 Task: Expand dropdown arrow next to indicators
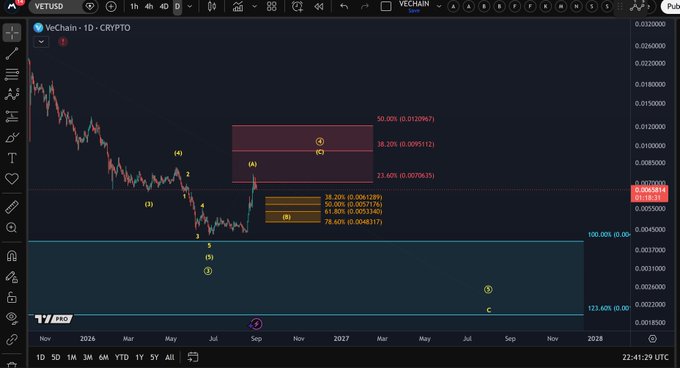[x=255, y=7]
